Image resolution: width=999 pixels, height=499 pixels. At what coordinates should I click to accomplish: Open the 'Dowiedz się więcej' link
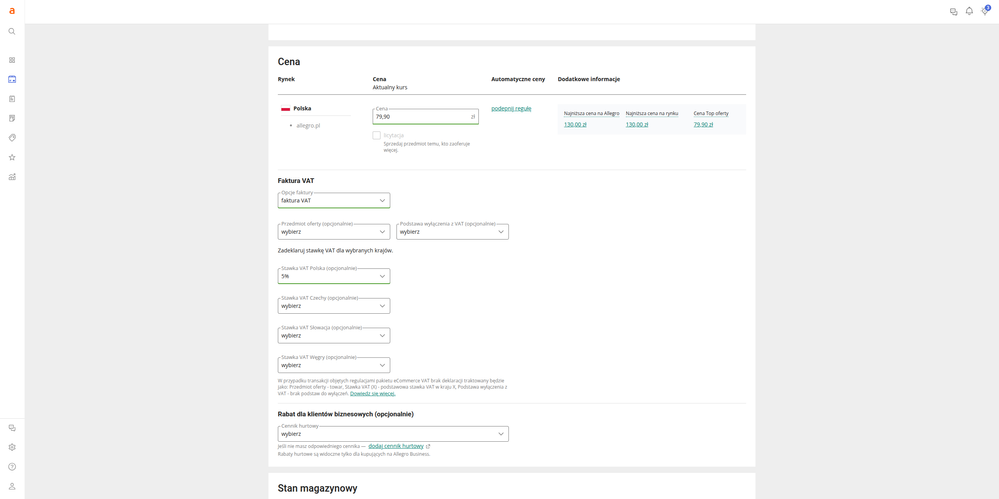(x=372, y=394)
